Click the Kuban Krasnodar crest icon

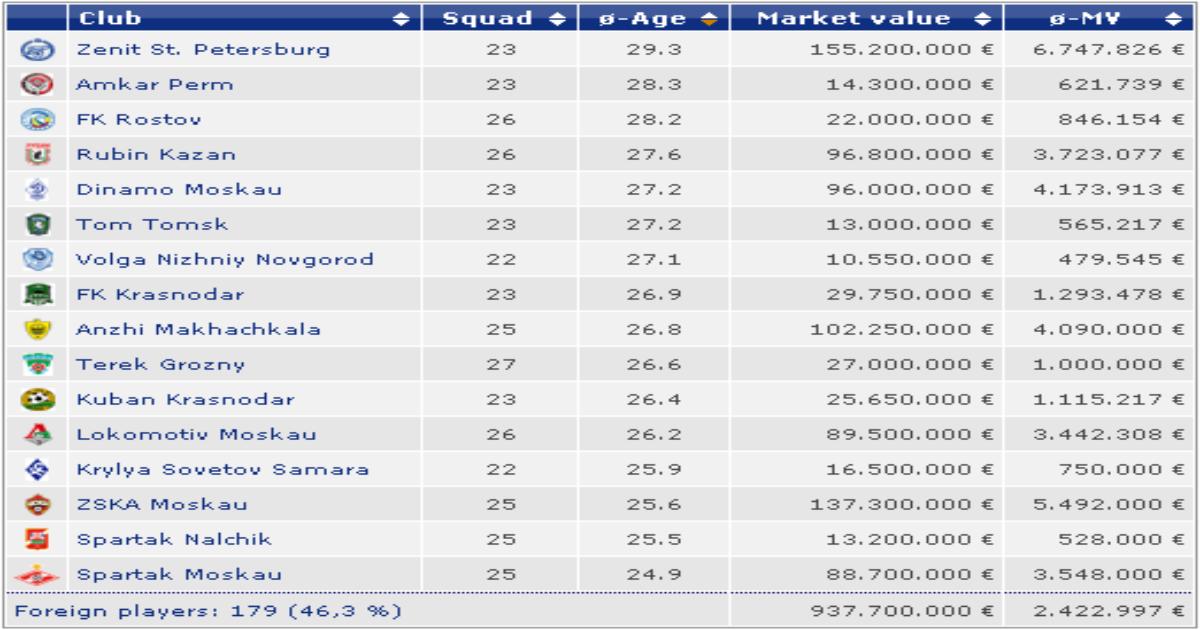pos(30,400)
